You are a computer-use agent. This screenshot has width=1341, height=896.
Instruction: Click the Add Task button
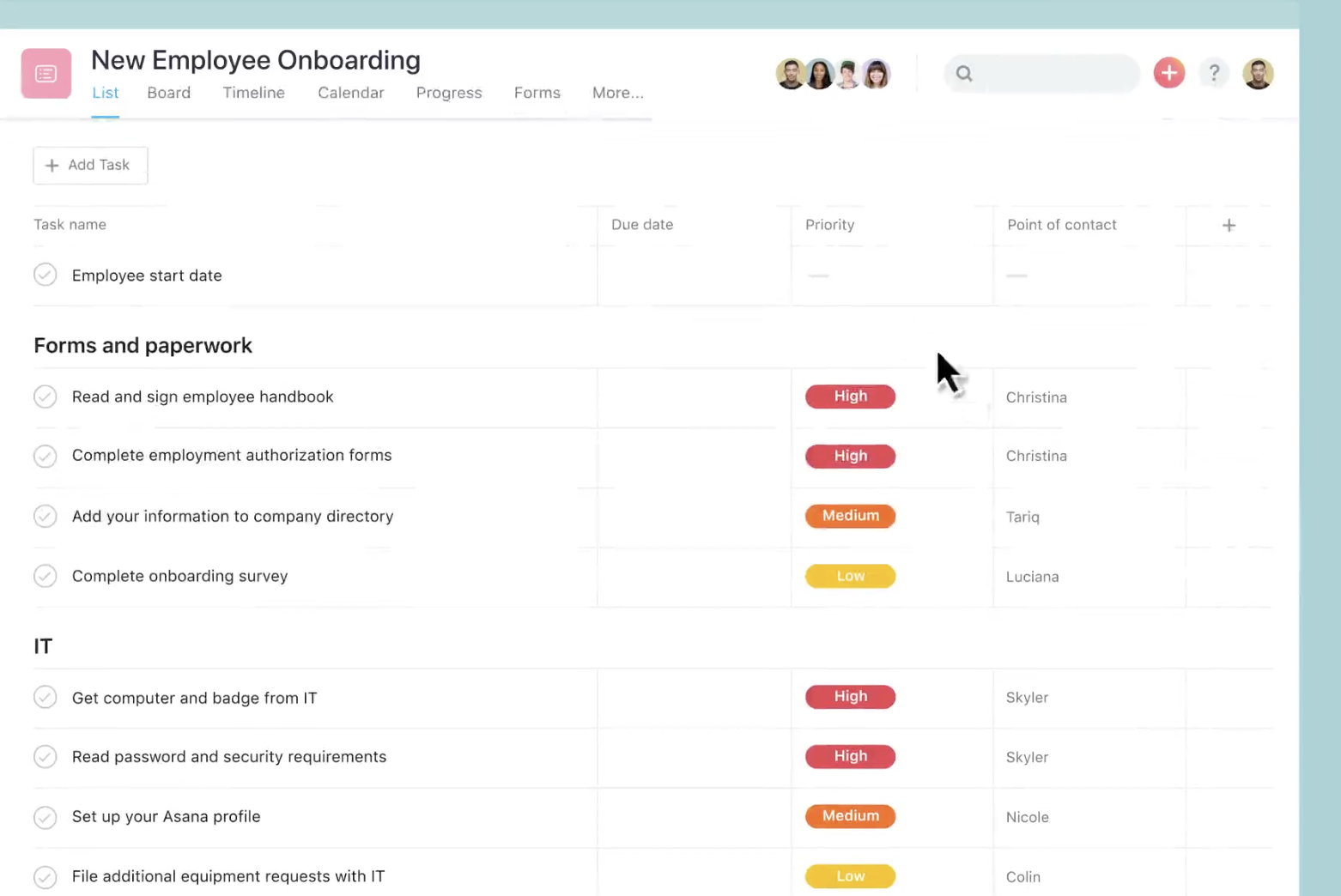pos(90,165)
